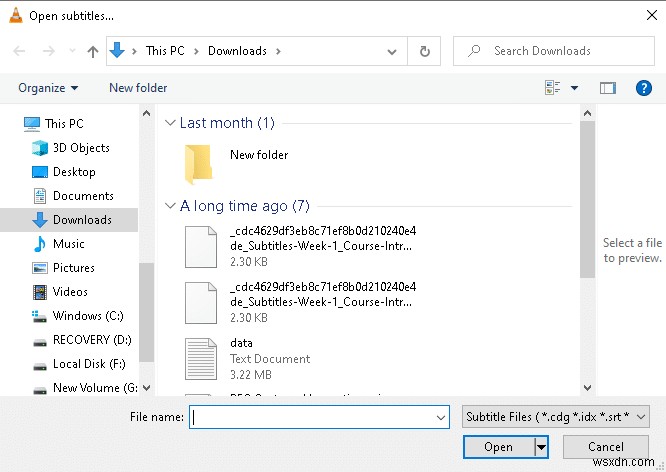Expand the File name history dropdown
The image size is (666, 472).
point(441,417)
